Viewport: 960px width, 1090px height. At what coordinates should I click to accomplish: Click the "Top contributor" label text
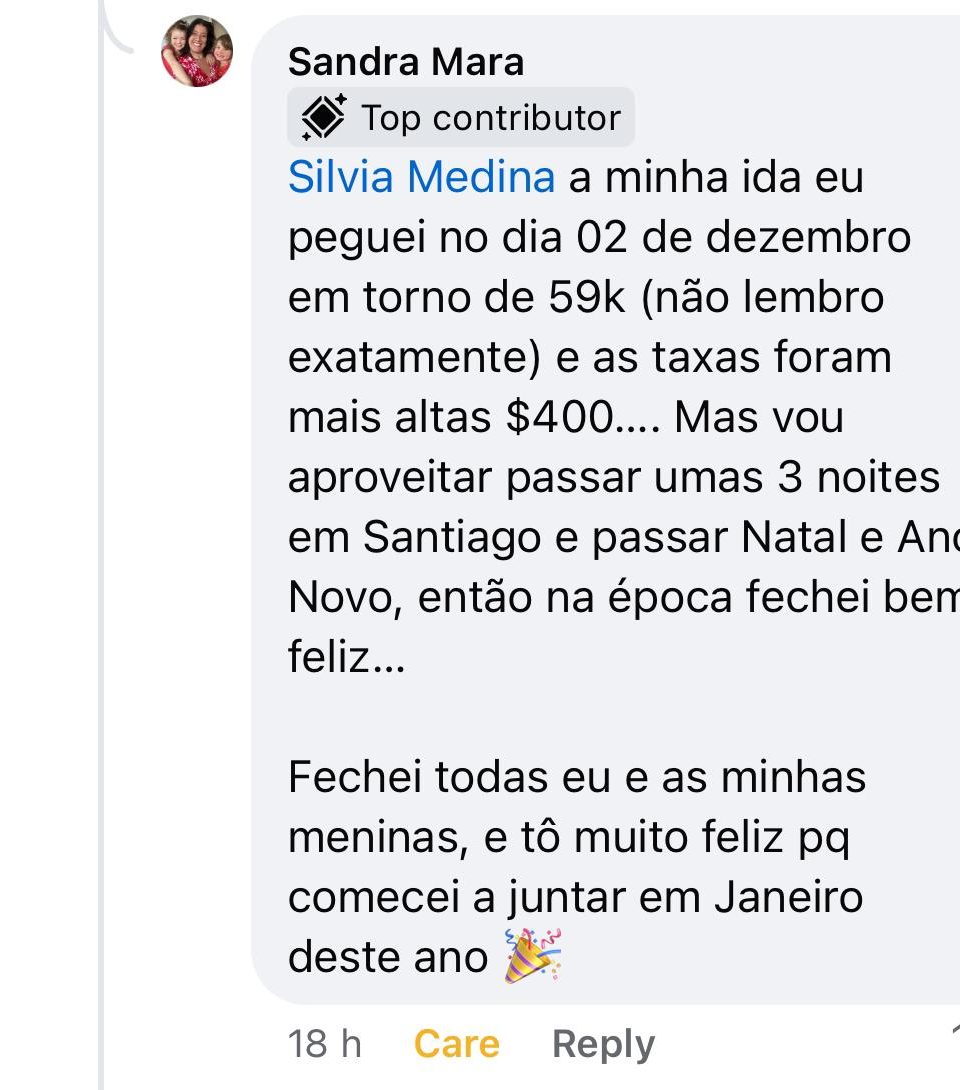click(x=490, y=118)
